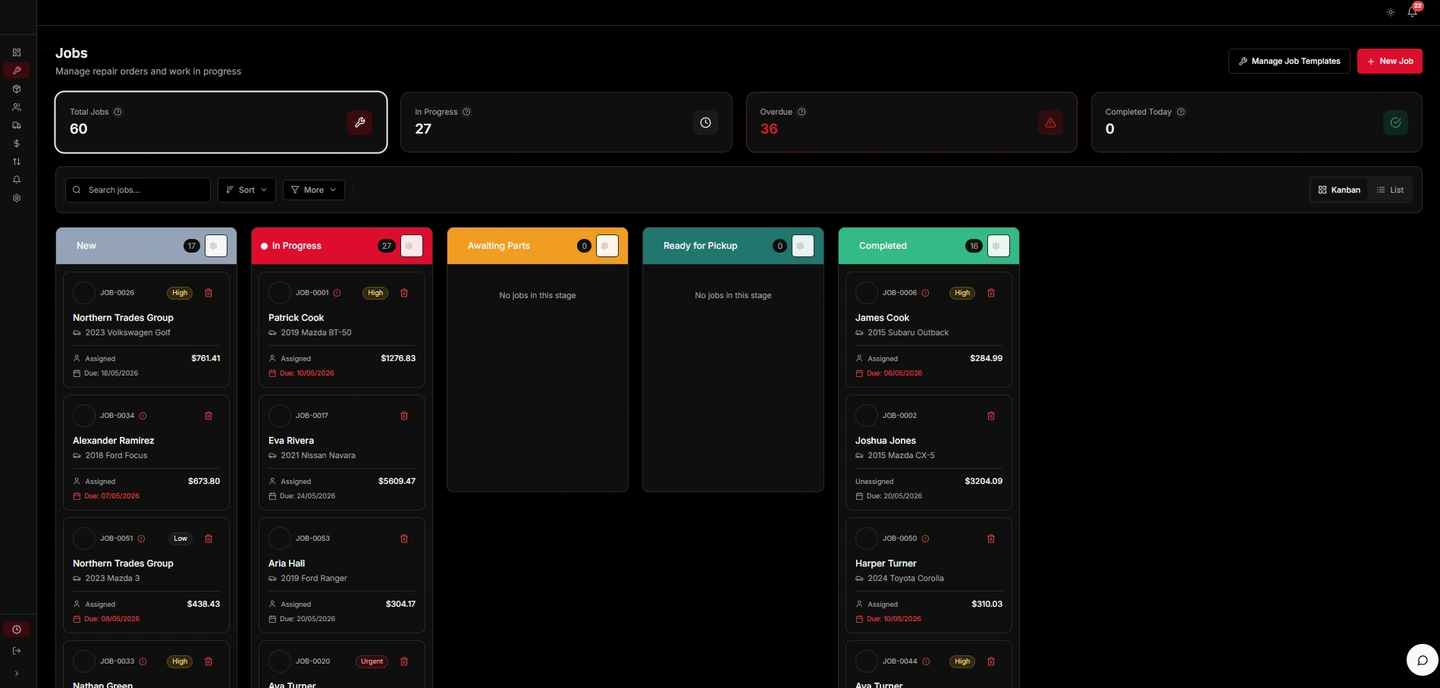The image size is (1440, 688).
Task: Open Harper Turner job card
Action: [929, 575]
